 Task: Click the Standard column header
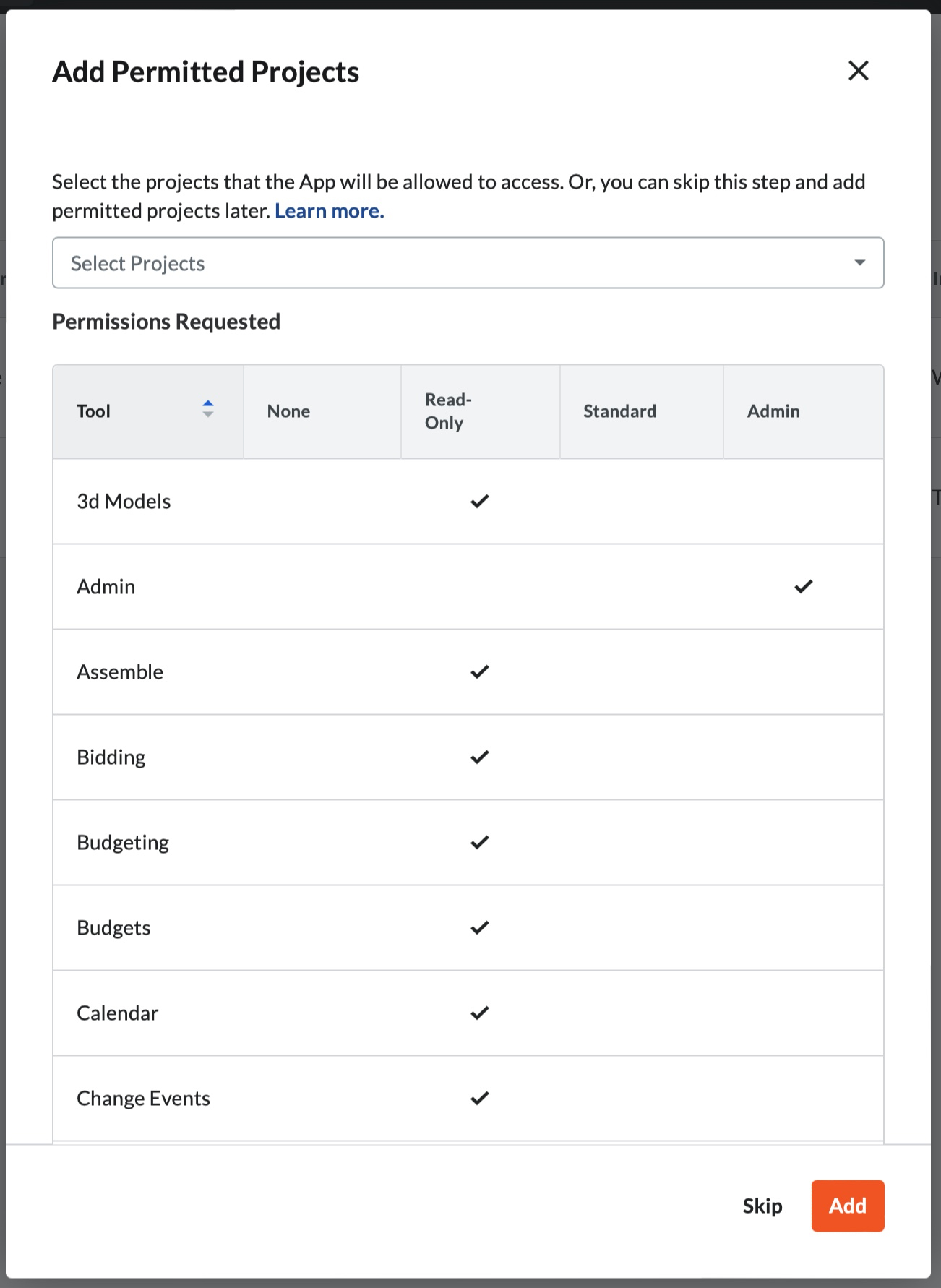642,411
